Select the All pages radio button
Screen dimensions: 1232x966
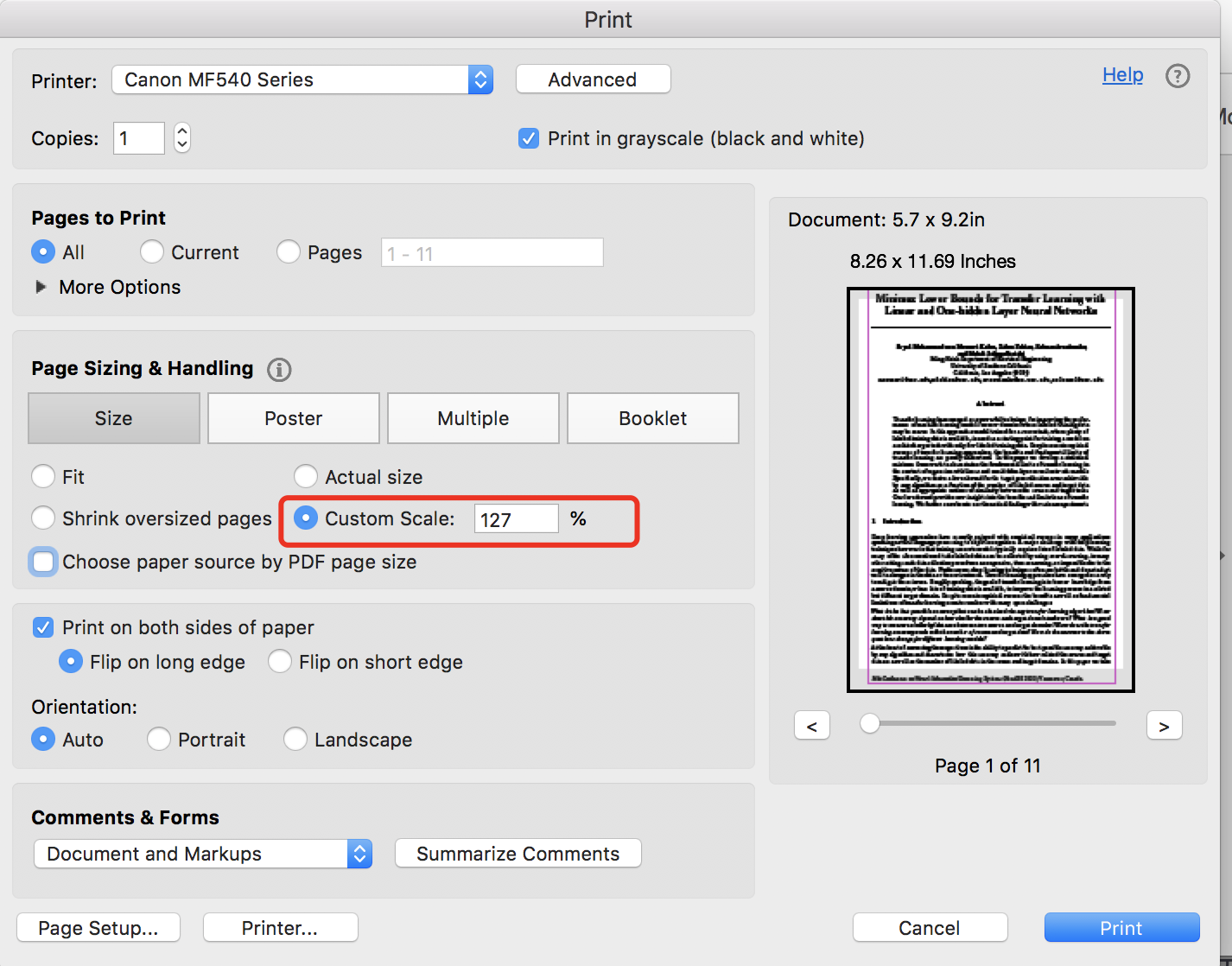[x=43, y=252]
